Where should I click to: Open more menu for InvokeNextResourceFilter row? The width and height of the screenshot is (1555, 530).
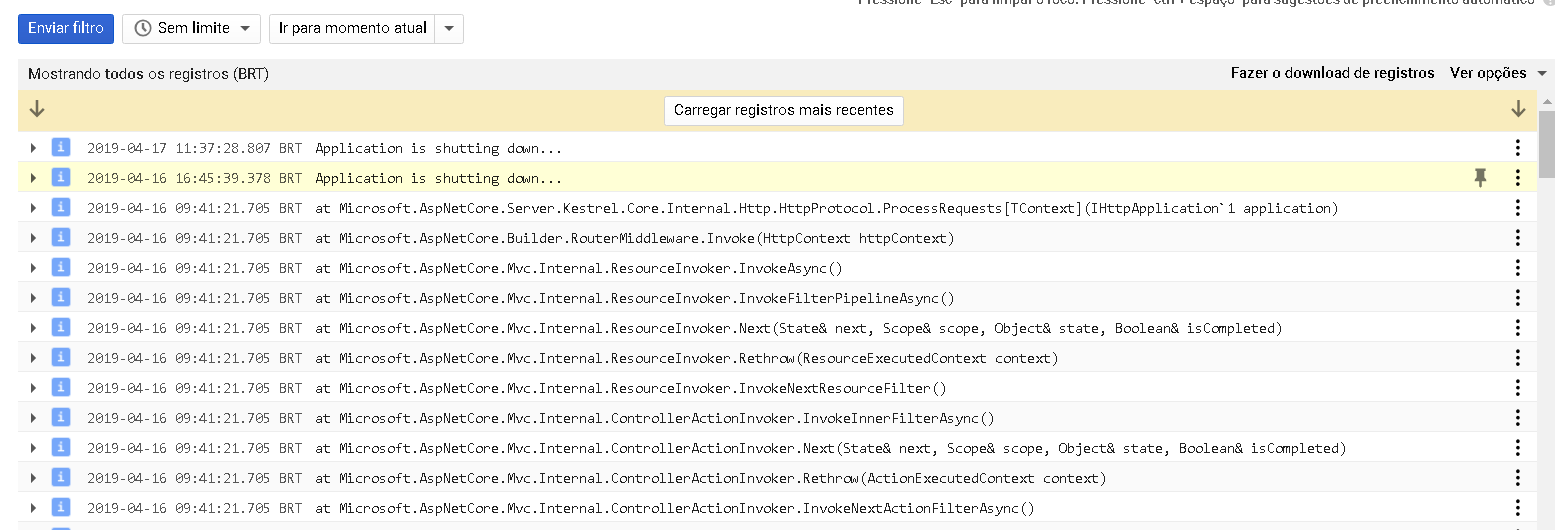tap(1518, 388)
